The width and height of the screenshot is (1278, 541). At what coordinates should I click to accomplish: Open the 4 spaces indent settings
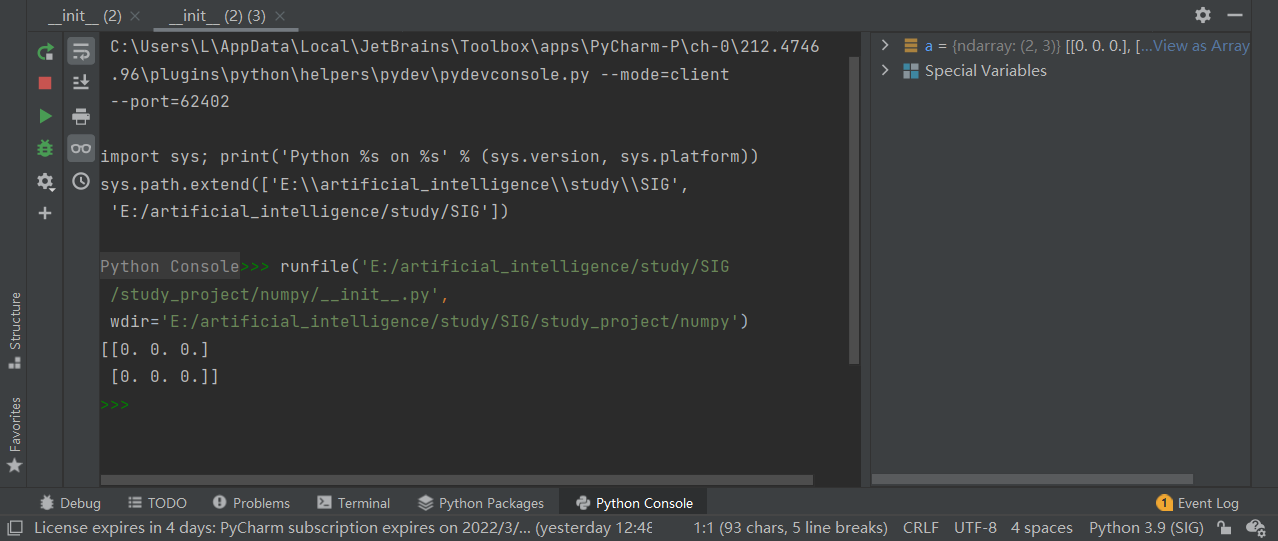(1041, 528)
